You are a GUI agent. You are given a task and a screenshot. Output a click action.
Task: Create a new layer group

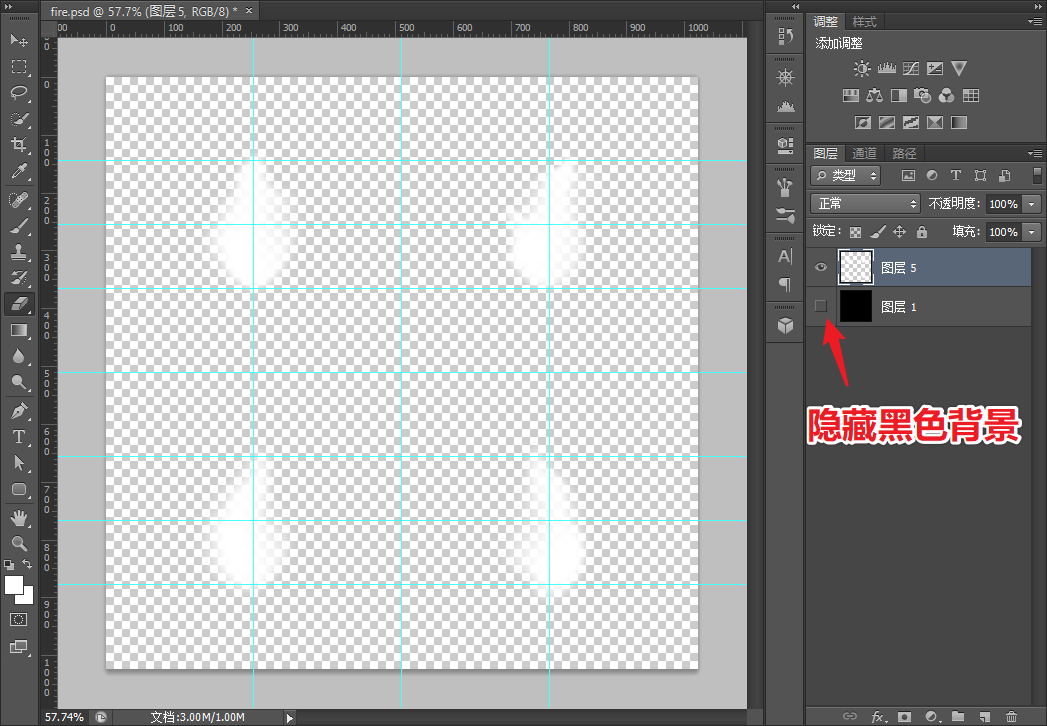pos(958,717)
